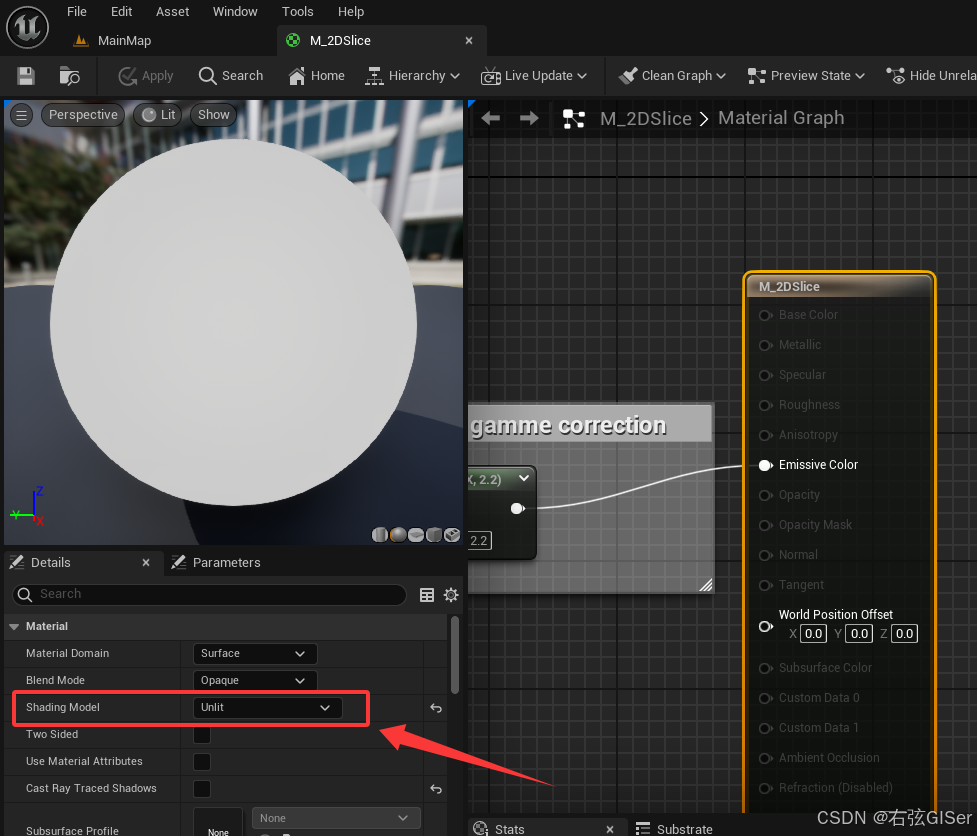This screenshot has width=977, height=836.
Task: Open the property matrix grid view
Action: point(427,595)
